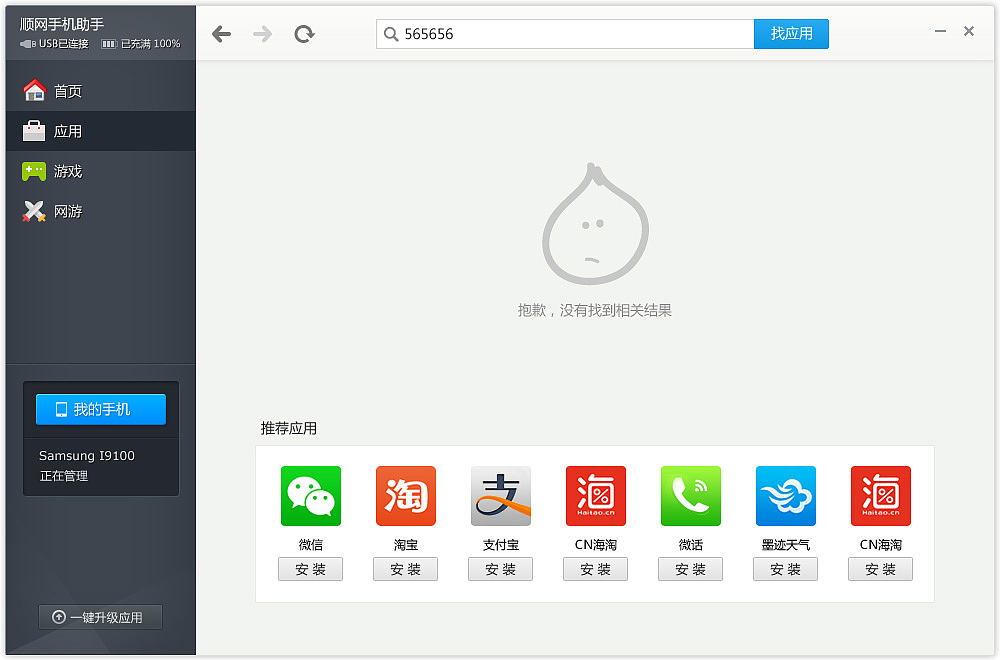Click the 找应用 search button
Viewport: 1000px width, 660px height.
click(791, 33)
